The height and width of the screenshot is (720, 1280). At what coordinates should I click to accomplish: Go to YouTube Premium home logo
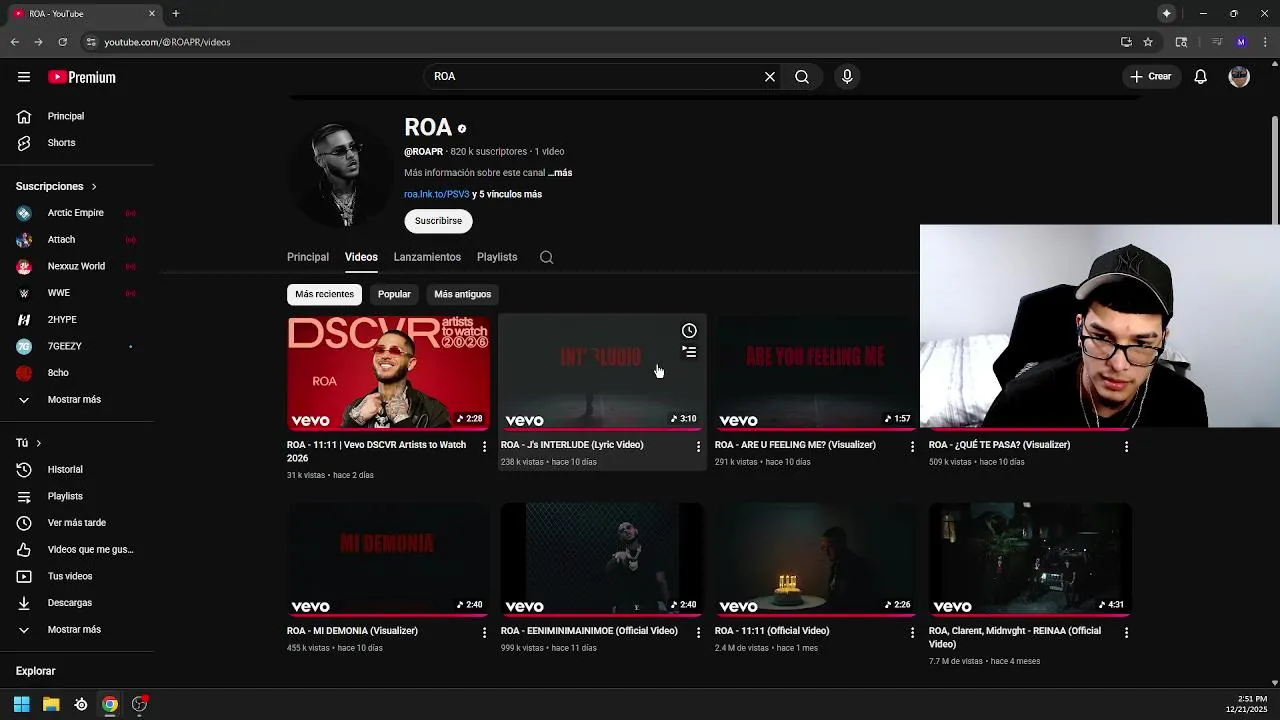click(82, 77)
